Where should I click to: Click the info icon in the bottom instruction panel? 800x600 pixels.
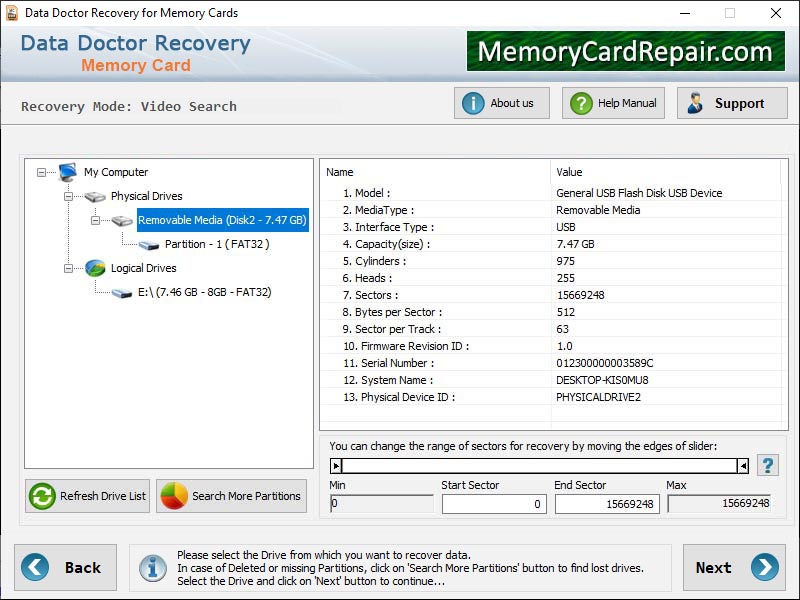[152, 567]
